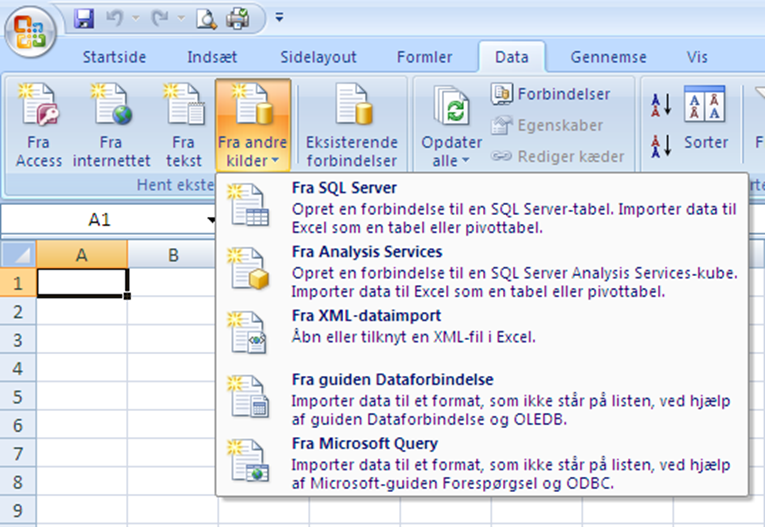Choose Fra Analysis Services menu entry
The image size is (765, 527).
[482, 271]
